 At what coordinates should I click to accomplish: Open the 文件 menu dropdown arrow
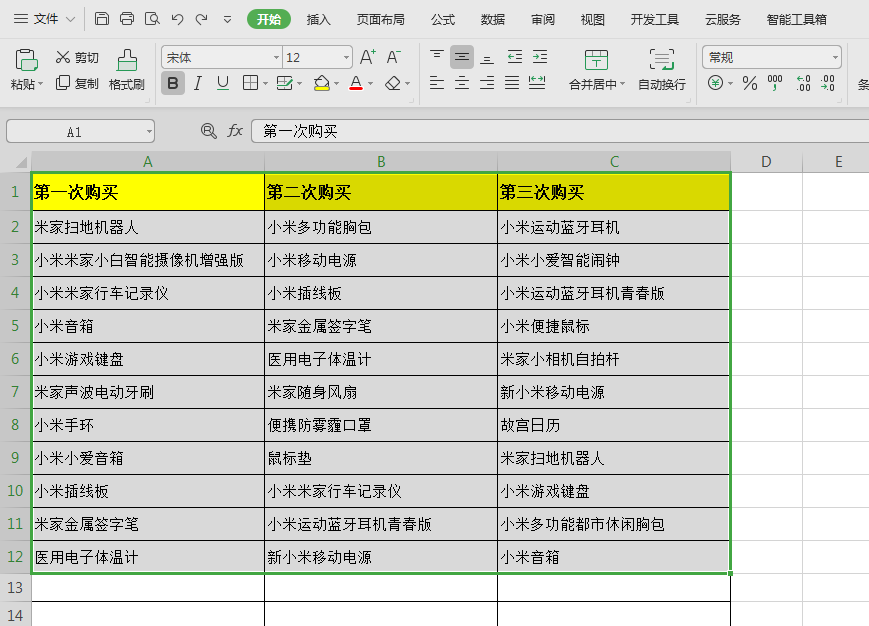point(70,19)
